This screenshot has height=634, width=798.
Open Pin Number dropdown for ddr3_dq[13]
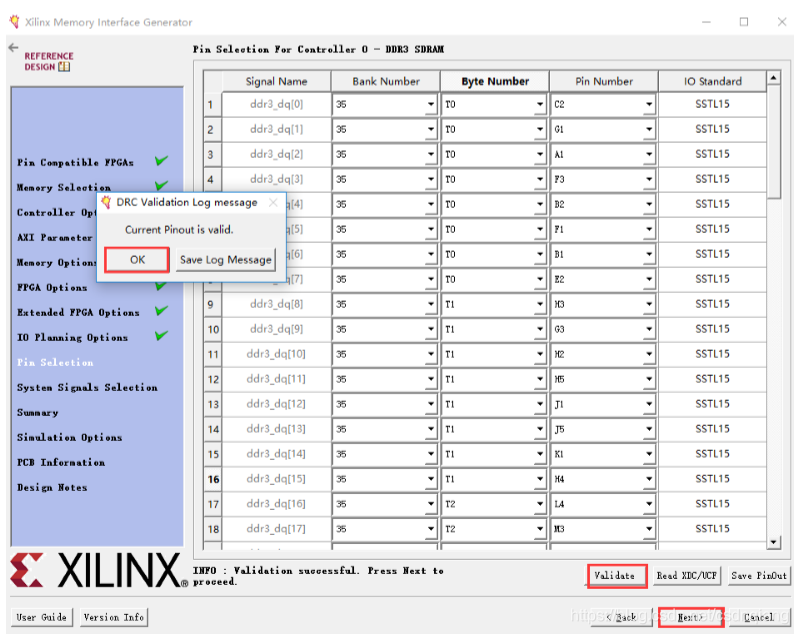pyautogui.click(x=648, y=429)
